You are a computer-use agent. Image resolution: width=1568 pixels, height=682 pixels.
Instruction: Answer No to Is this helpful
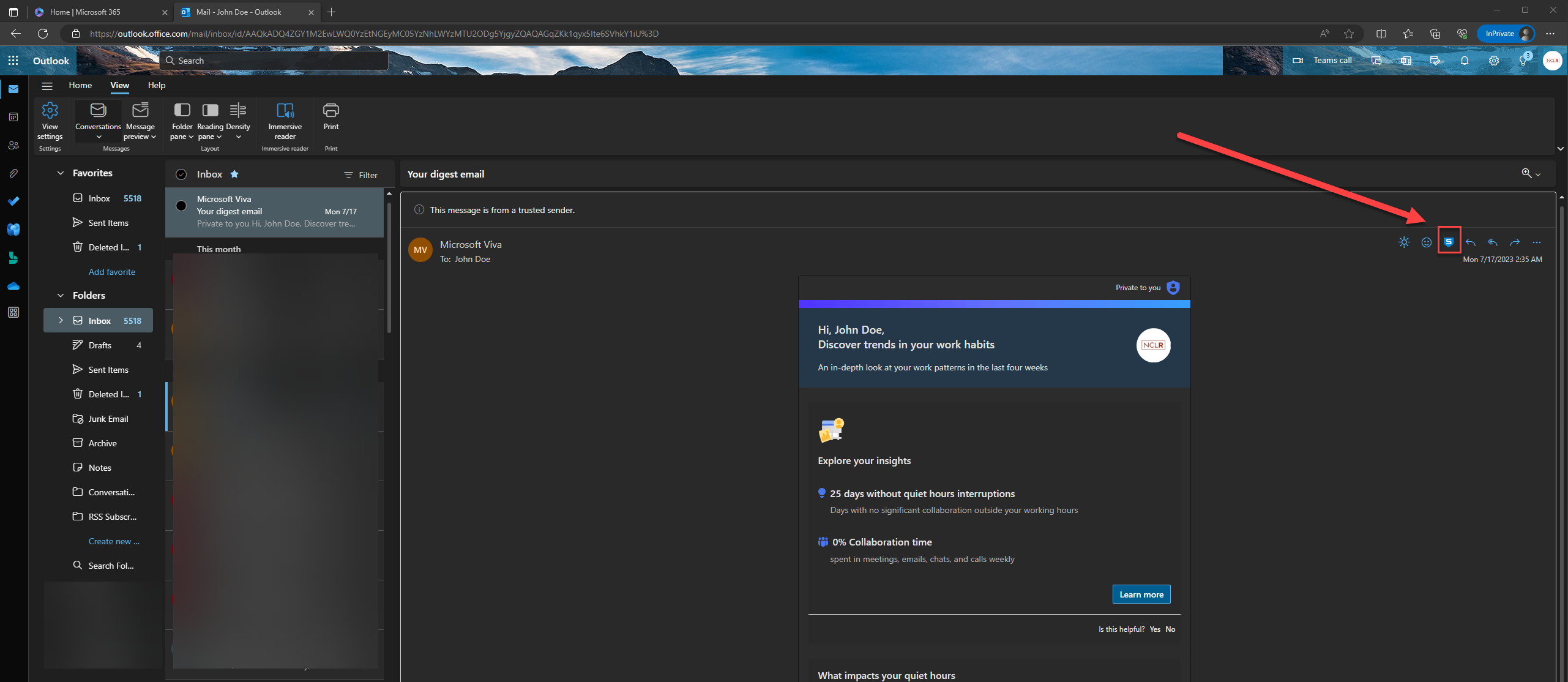click(x=1170, y=629)
